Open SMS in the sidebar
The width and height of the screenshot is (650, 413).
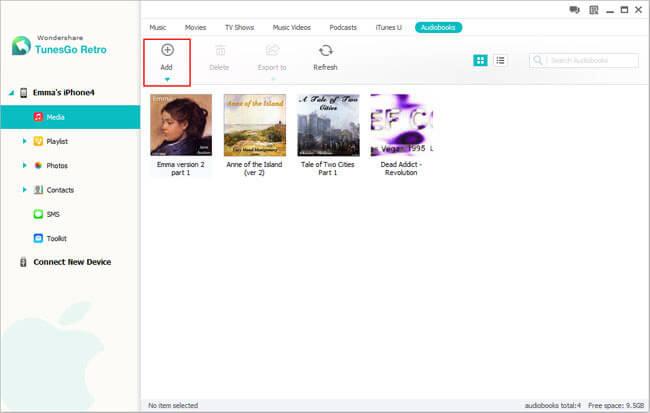pos(53,214)
